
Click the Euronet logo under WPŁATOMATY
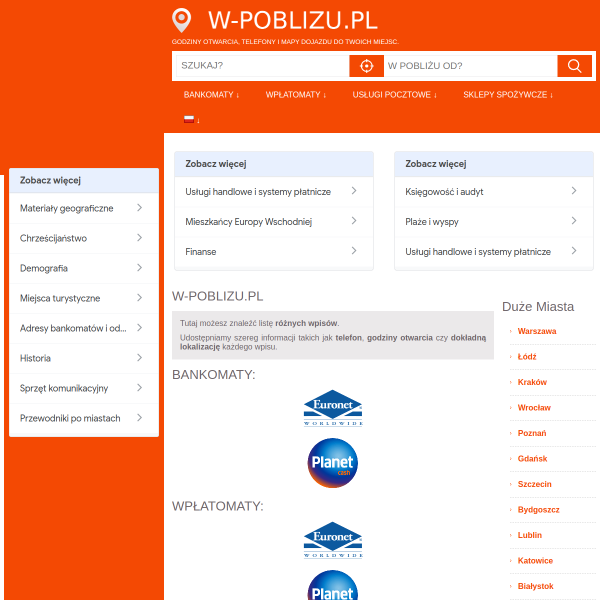point(333,540)
